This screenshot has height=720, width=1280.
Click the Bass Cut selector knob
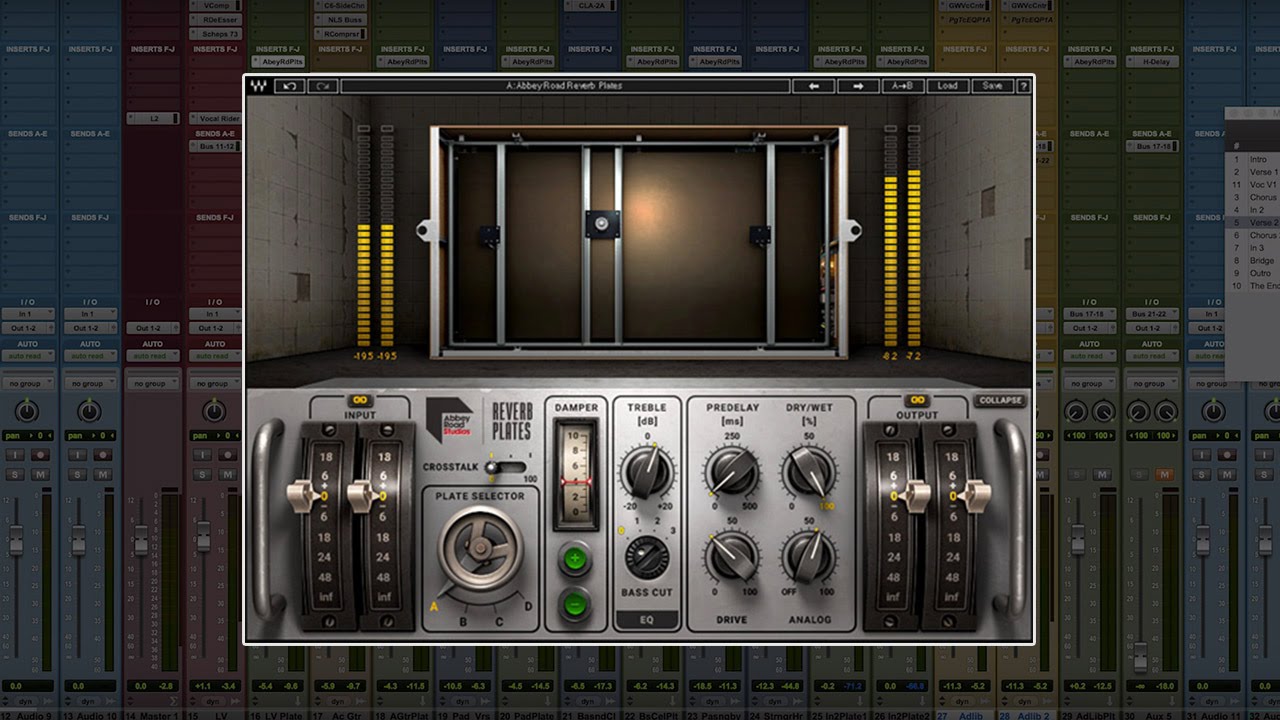pyautogui.click(x=646, y=557)
